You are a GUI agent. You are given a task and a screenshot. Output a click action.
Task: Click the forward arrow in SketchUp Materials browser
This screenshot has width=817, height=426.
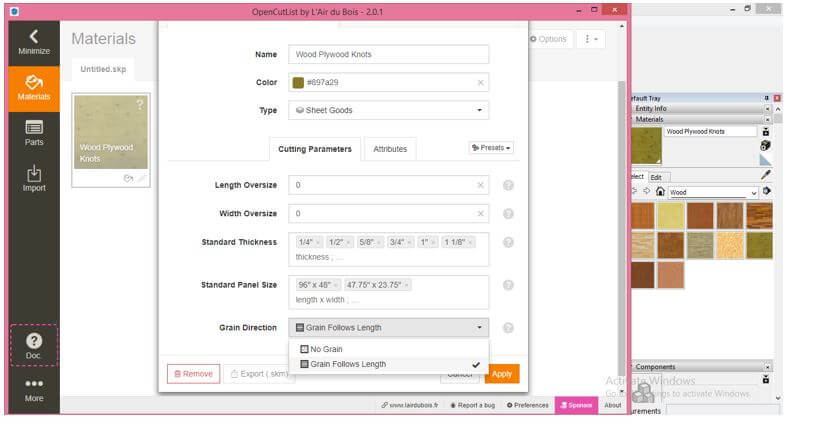click(647, 191)
